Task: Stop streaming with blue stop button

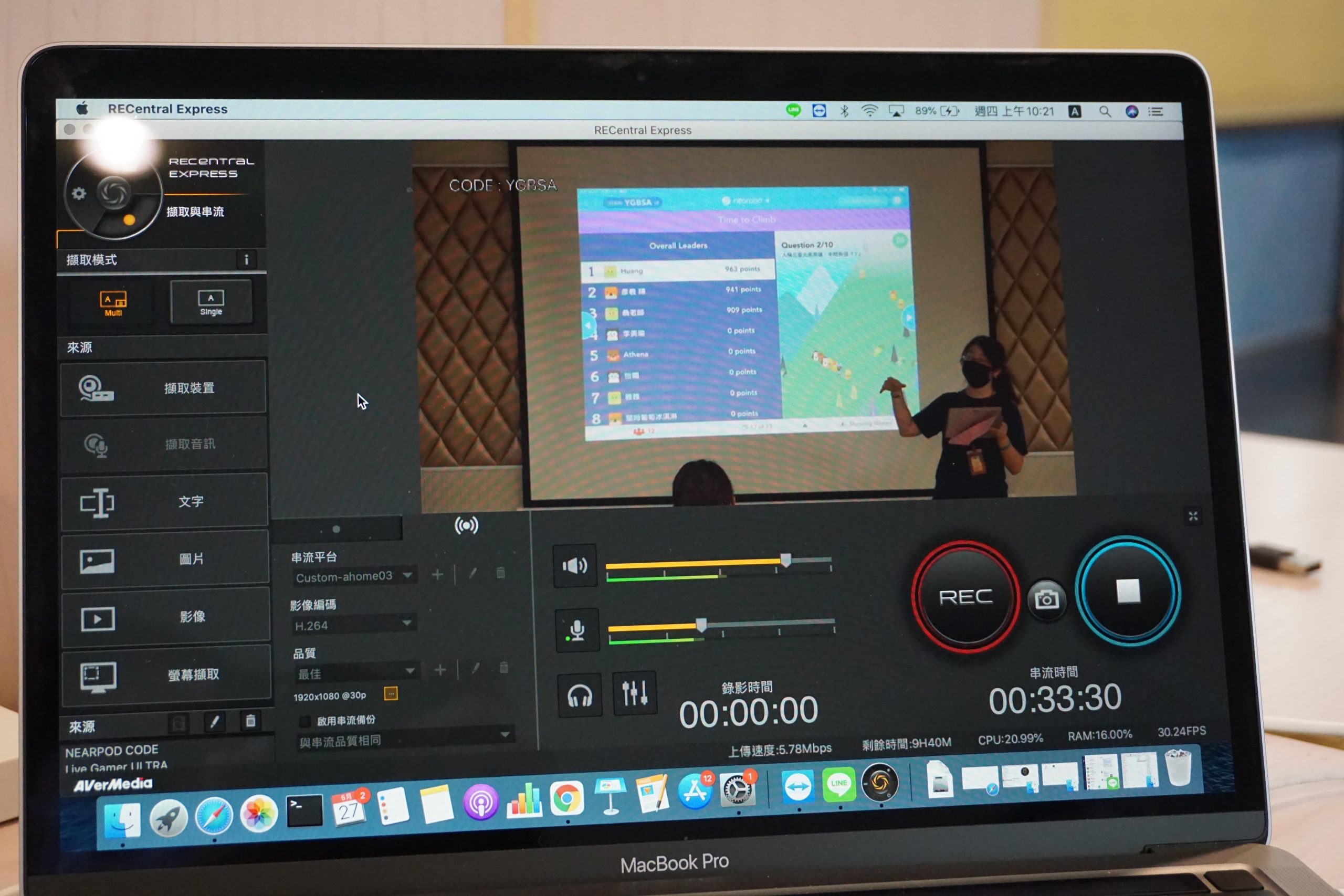Action: point(1127,591)
